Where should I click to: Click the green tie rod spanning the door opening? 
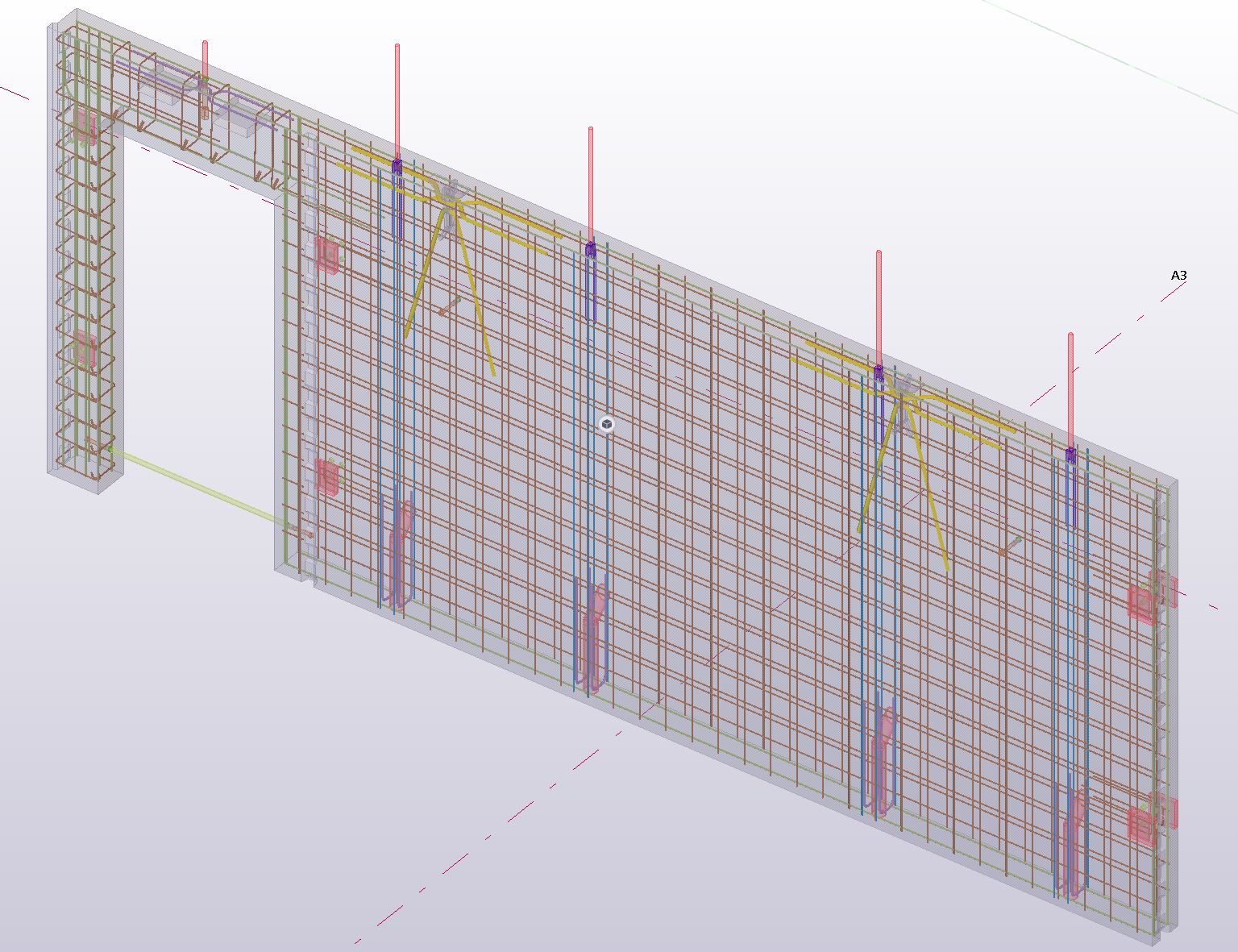[x=193, y=486]
